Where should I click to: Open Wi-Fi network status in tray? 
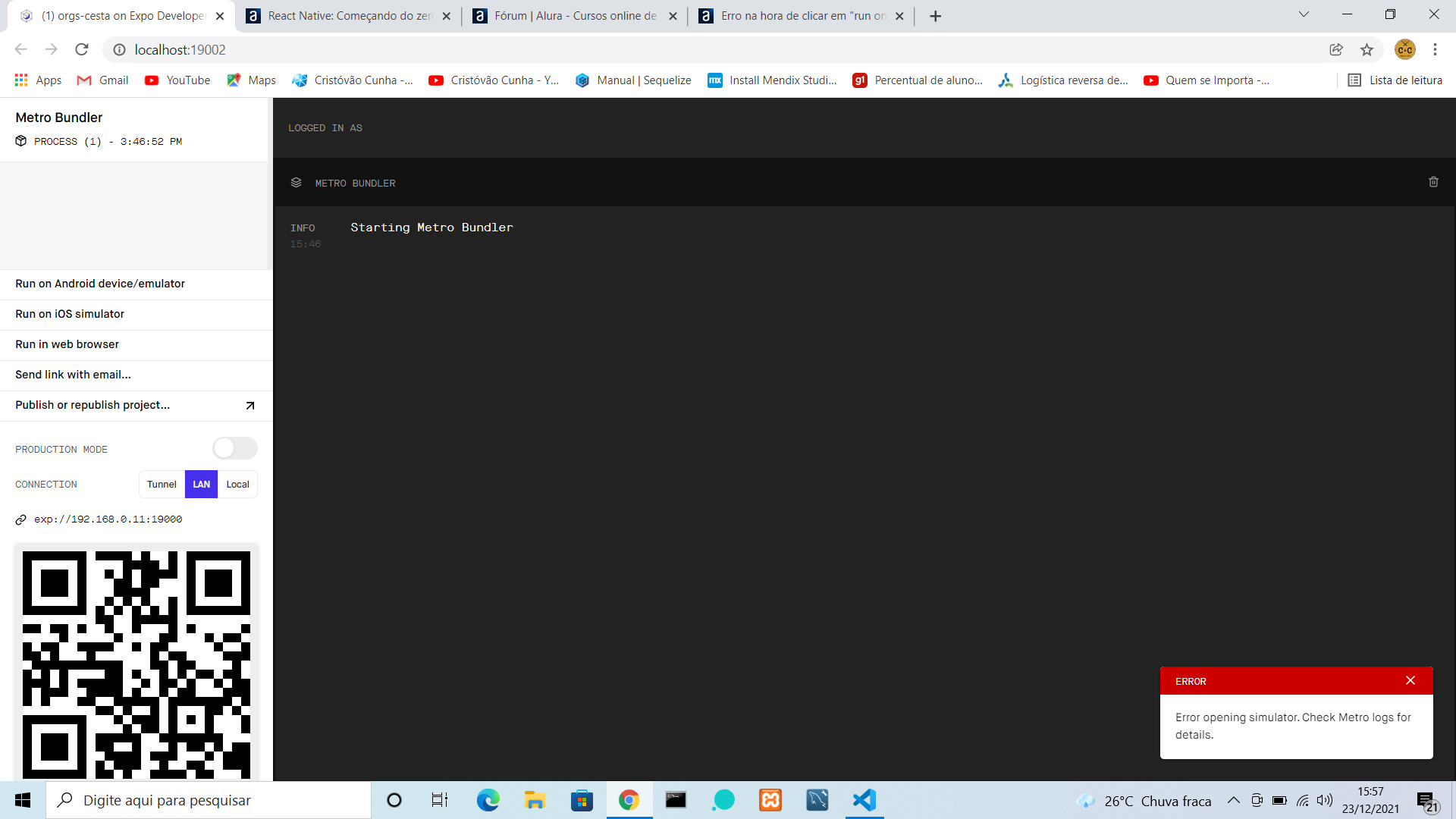(x=1302, y=800)
